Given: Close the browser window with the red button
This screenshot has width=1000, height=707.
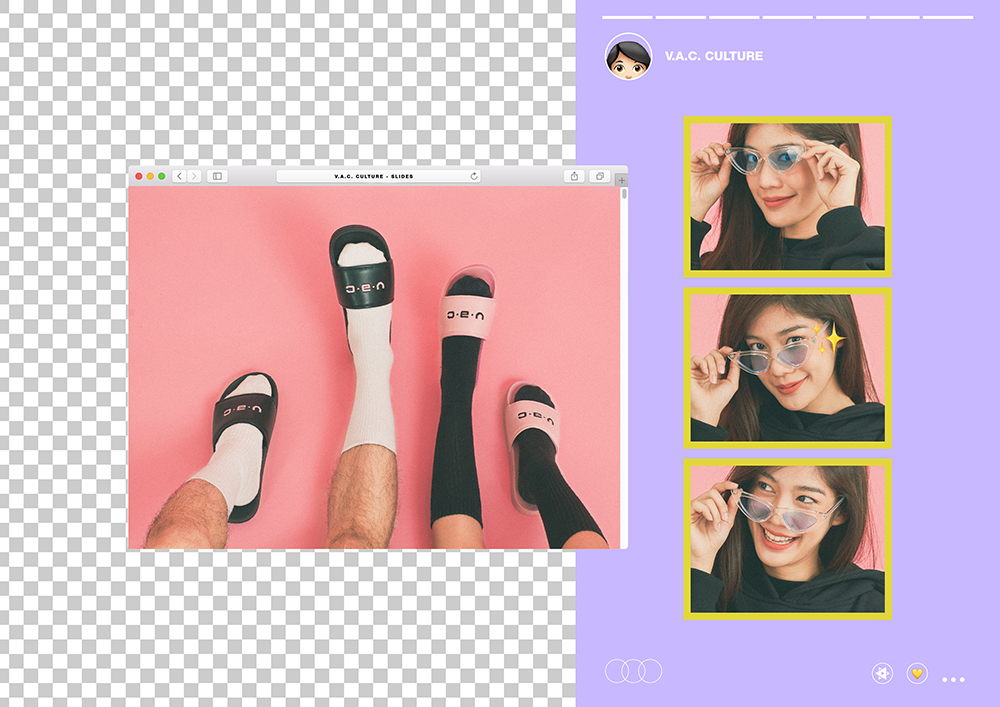Looking at the screenshot, I should pos(138,177).
